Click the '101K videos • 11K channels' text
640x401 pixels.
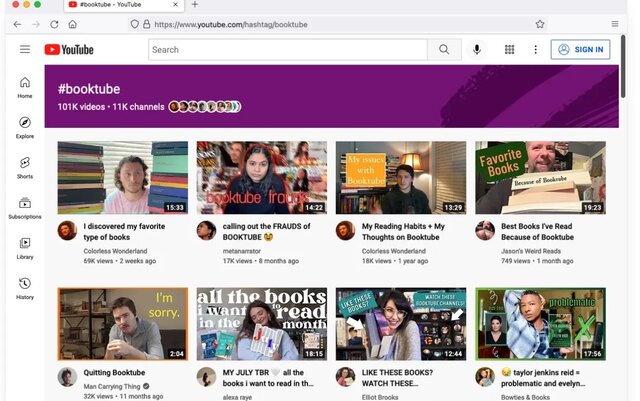pos(111,107)
